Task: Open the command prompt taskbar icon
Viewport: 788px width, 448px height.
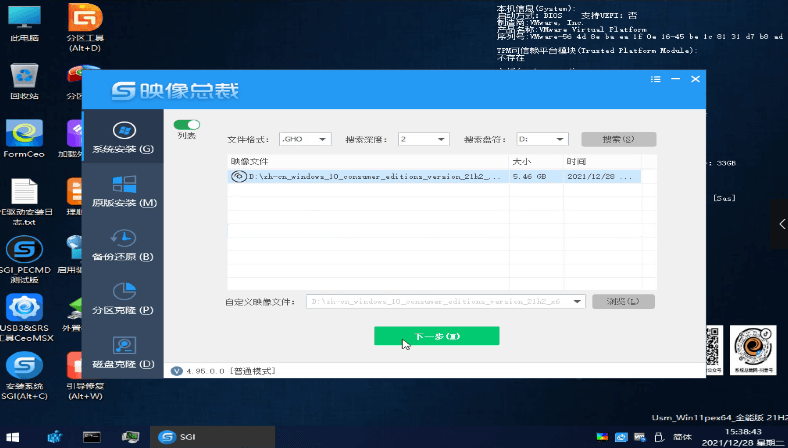Action: [92, 437]
